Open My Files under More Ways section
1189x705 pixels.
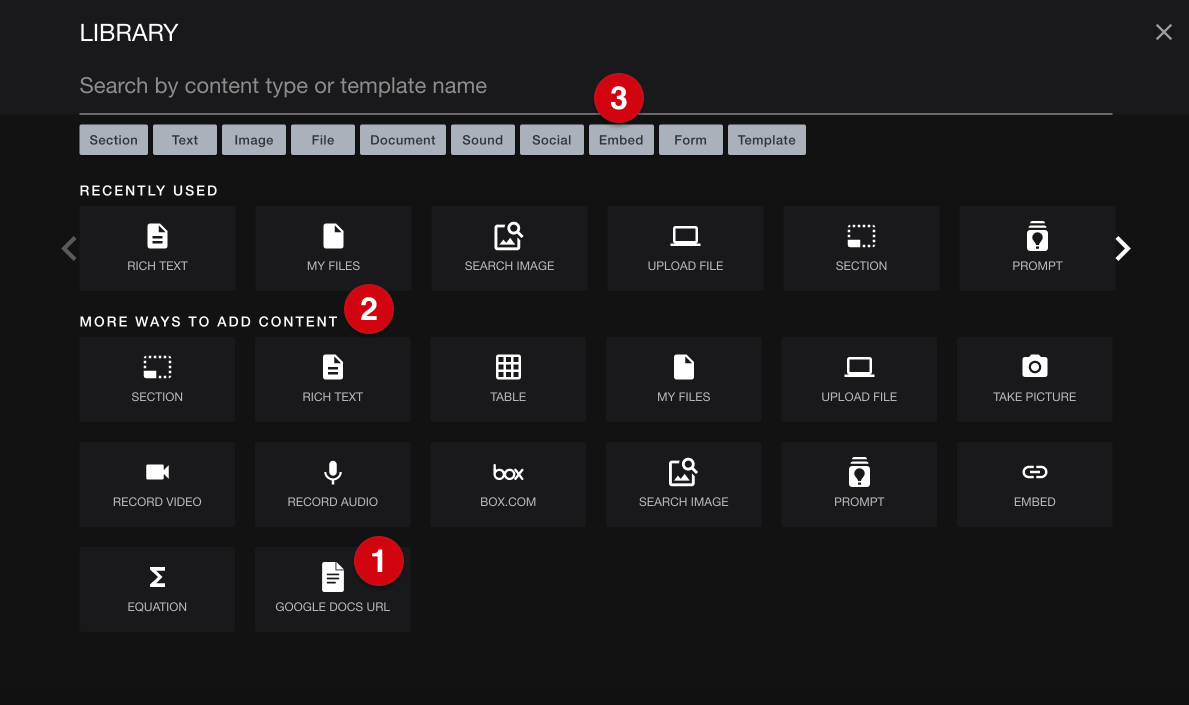[x=683, y=380]
